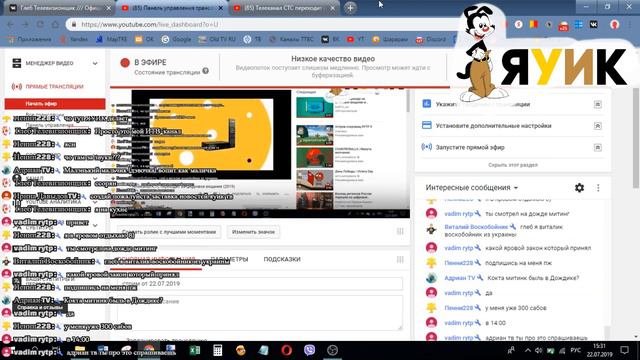
Task: Open the Менеджер видео section
Action: click(49, 63)
